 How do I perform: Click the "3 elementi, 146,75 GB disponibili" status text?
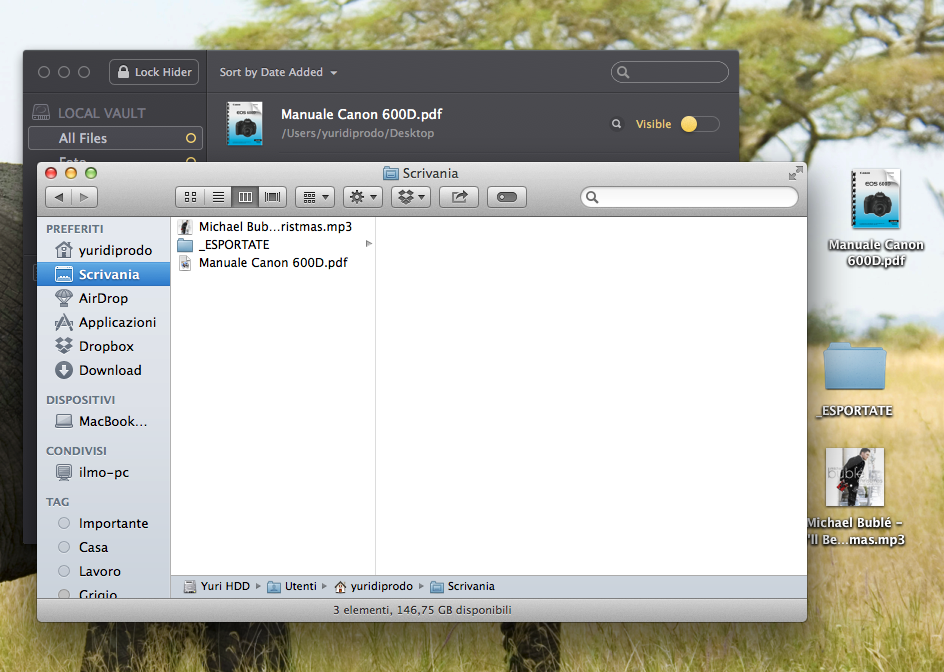(x=422, y=610)
